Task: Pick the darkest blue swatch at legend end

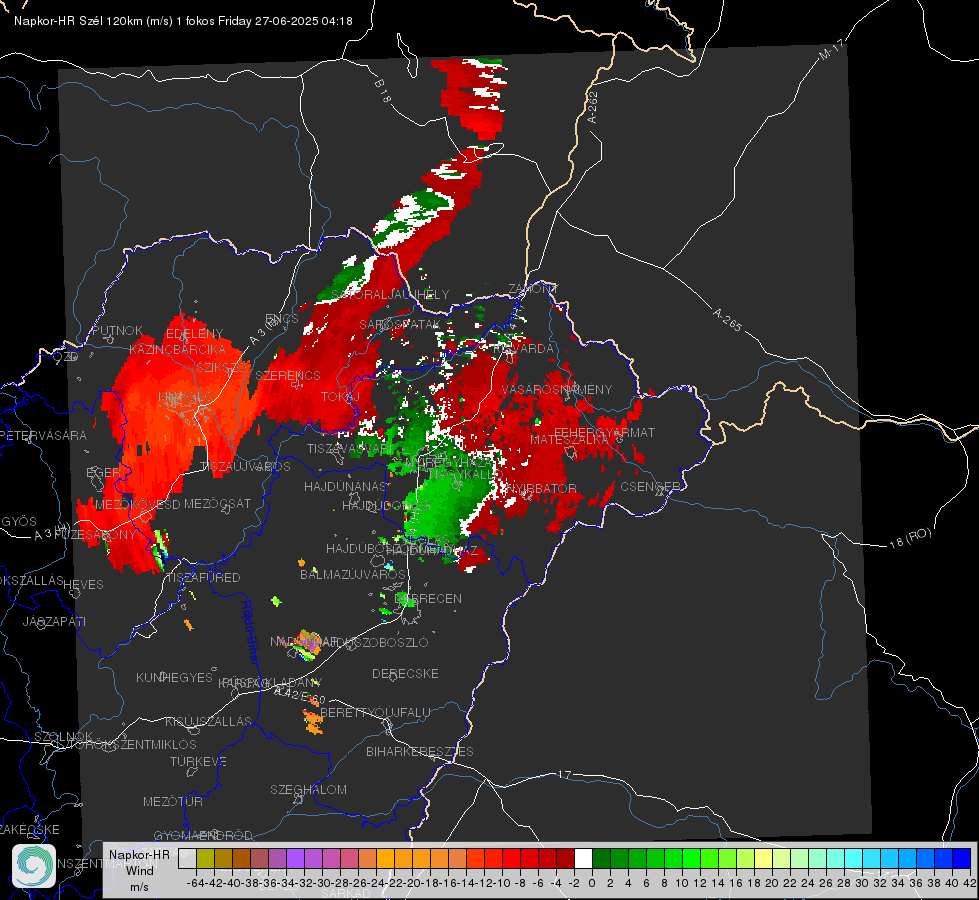Action: click(x=962, y=859)
